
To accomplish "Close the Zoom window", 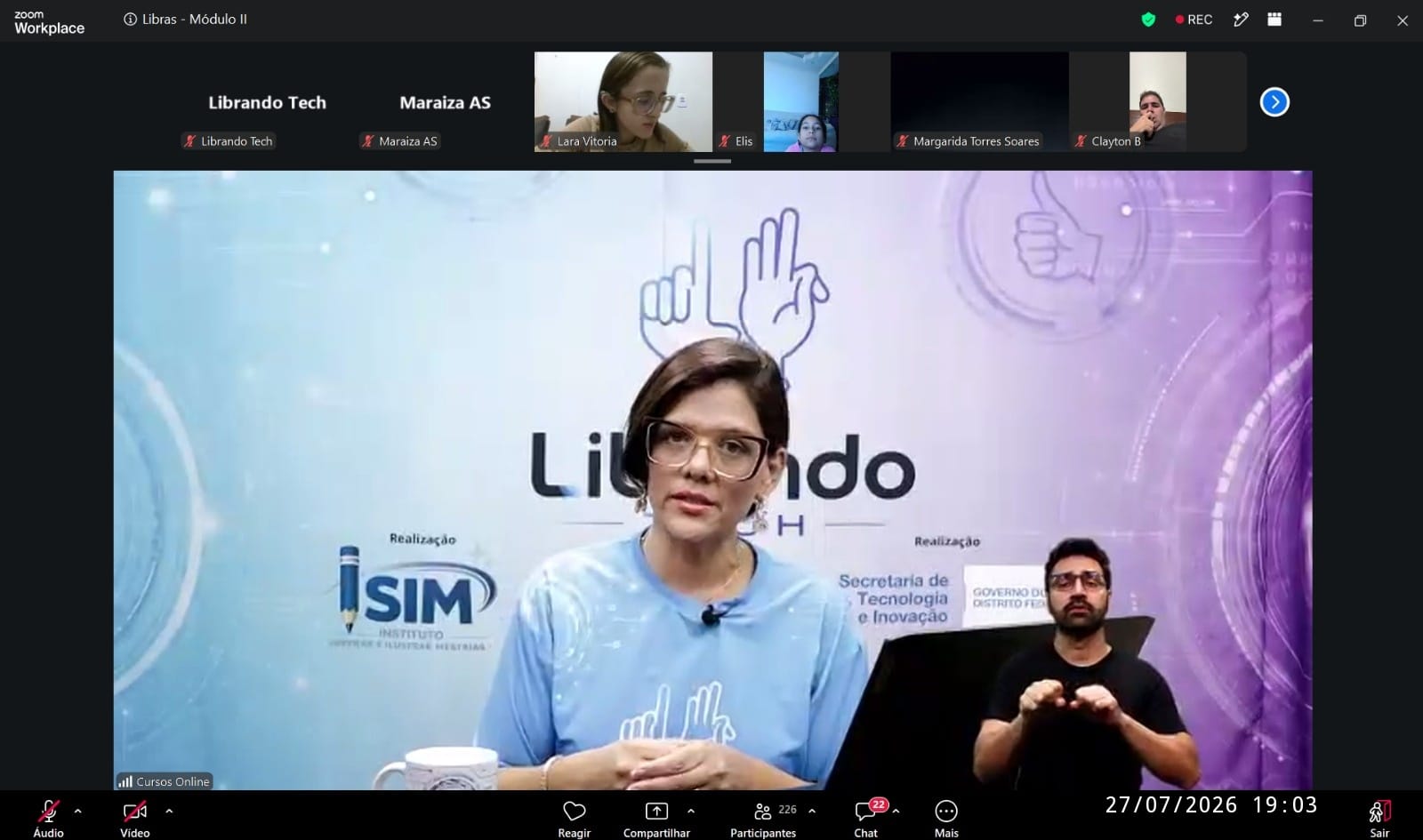I will pos(1403,20).
